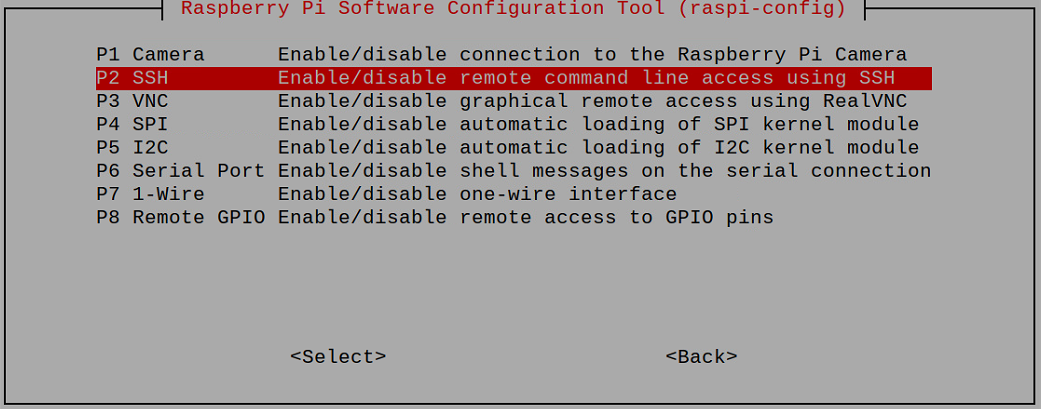Click the shell messages serial connection description

604,171
